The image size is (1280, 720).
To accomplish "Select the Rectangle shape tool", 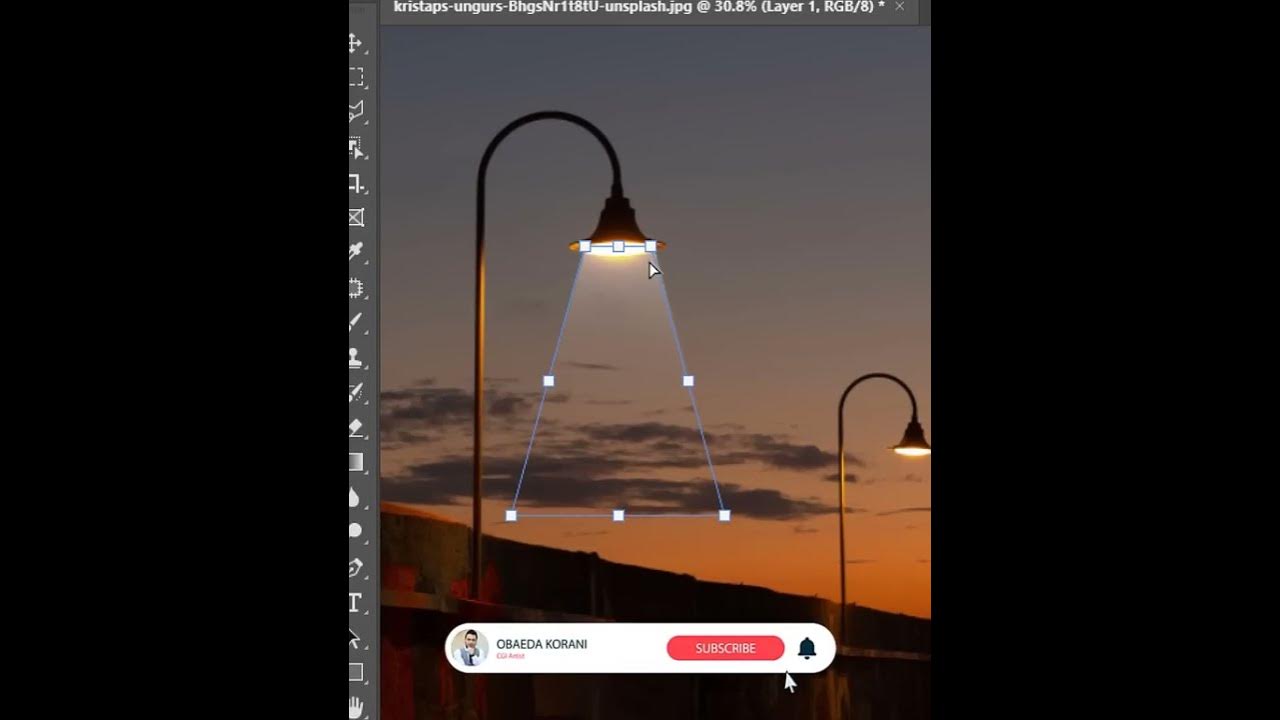I will click(355, 672).
